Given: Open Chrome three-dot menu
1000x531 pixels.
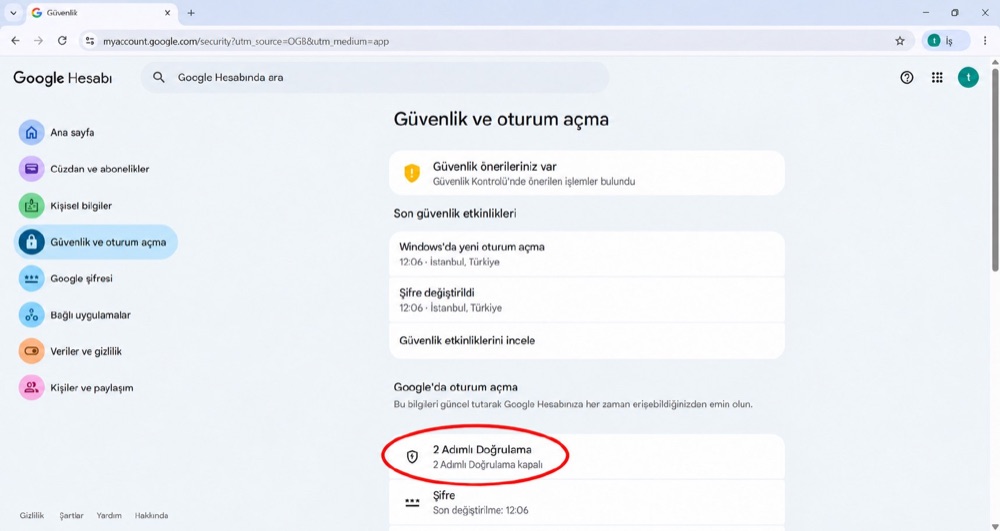Looking at the screenshot, I should tap(985, 41).
